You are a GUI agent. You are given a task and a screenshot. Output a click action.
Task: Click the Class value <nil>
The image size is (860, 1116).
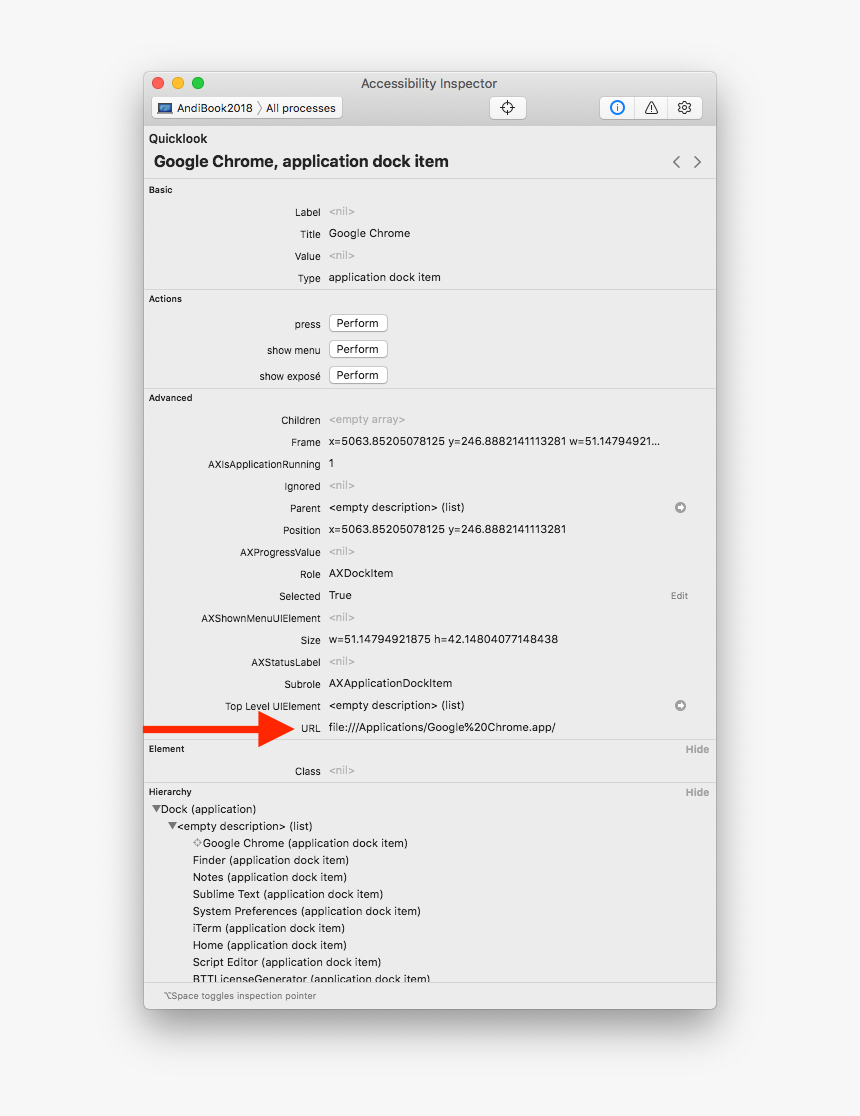point(342,771)
